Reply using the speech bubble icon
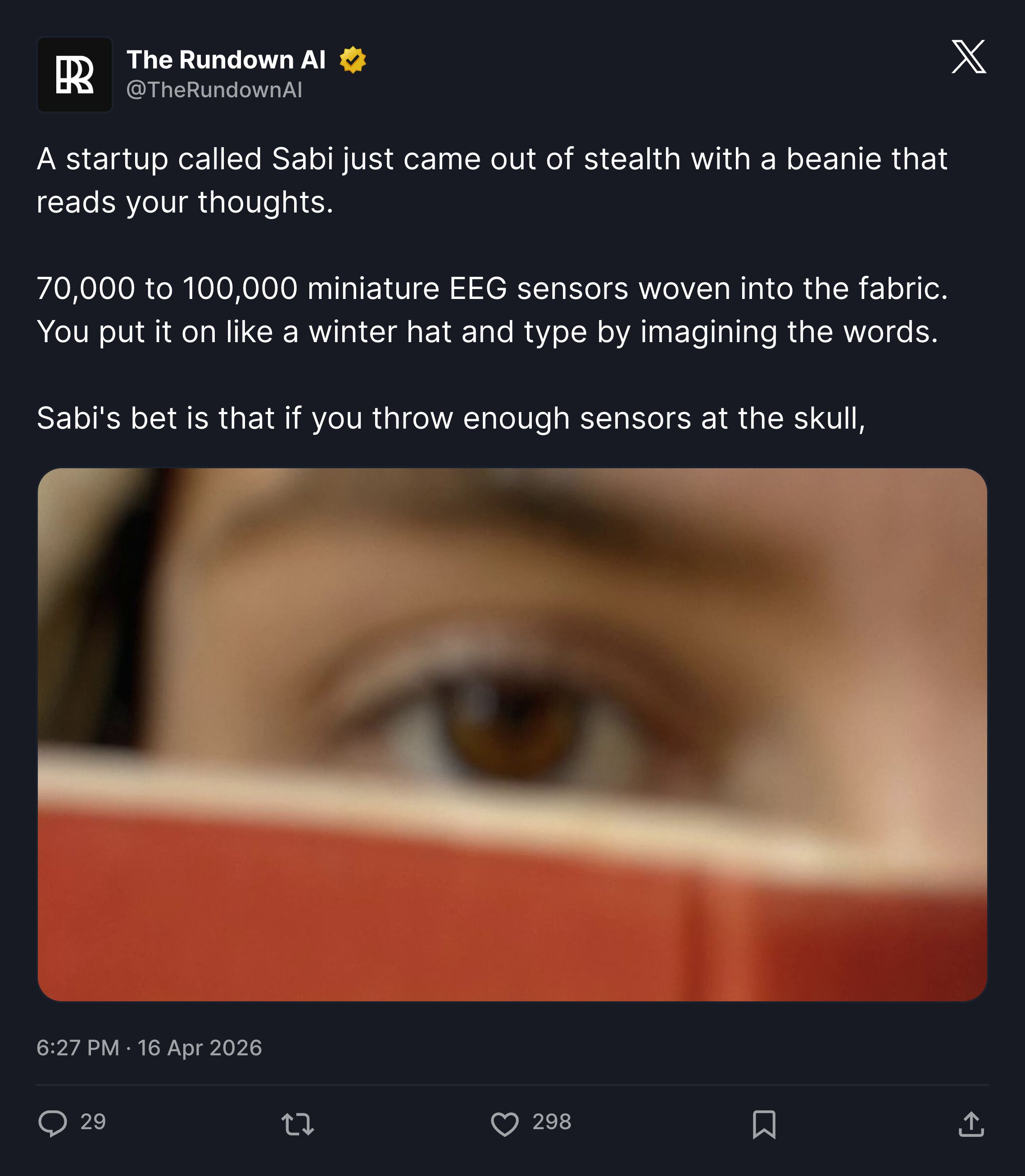 click(53, 1123)
